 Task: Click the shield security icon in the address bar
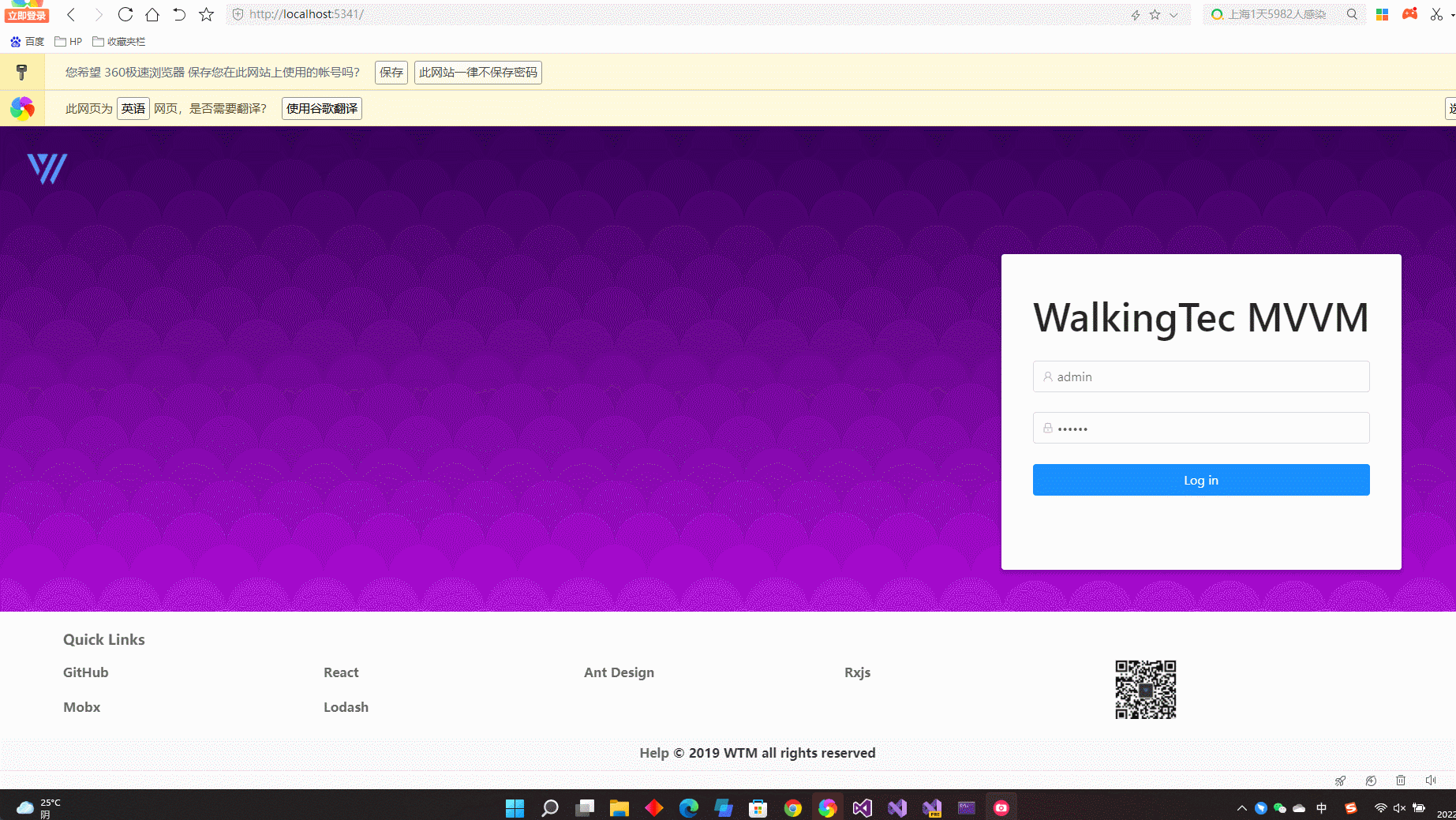point(238,14)
